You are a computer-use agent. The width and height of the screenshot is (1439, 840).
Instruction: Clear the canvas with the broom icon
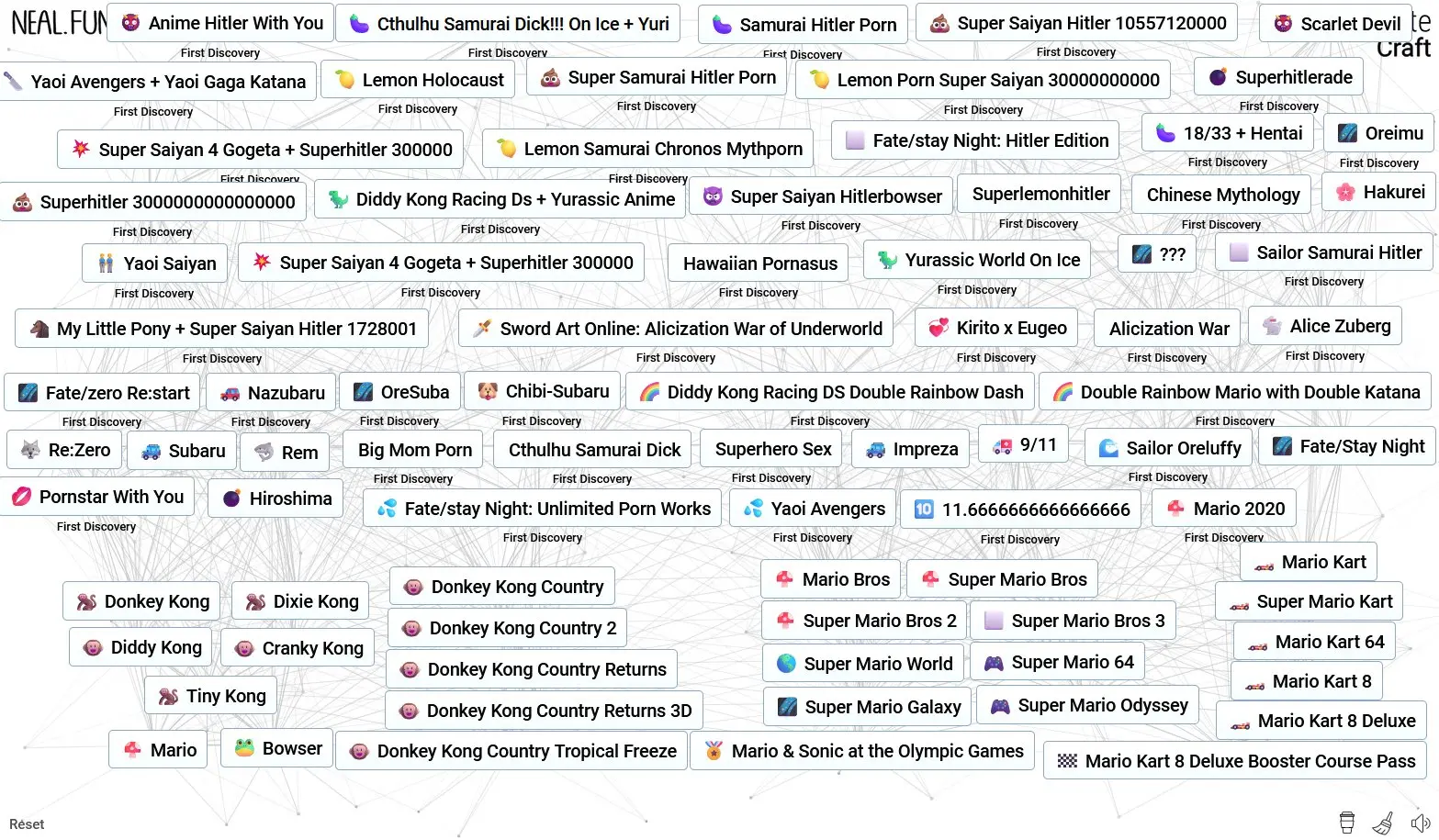coord(1383,823)
